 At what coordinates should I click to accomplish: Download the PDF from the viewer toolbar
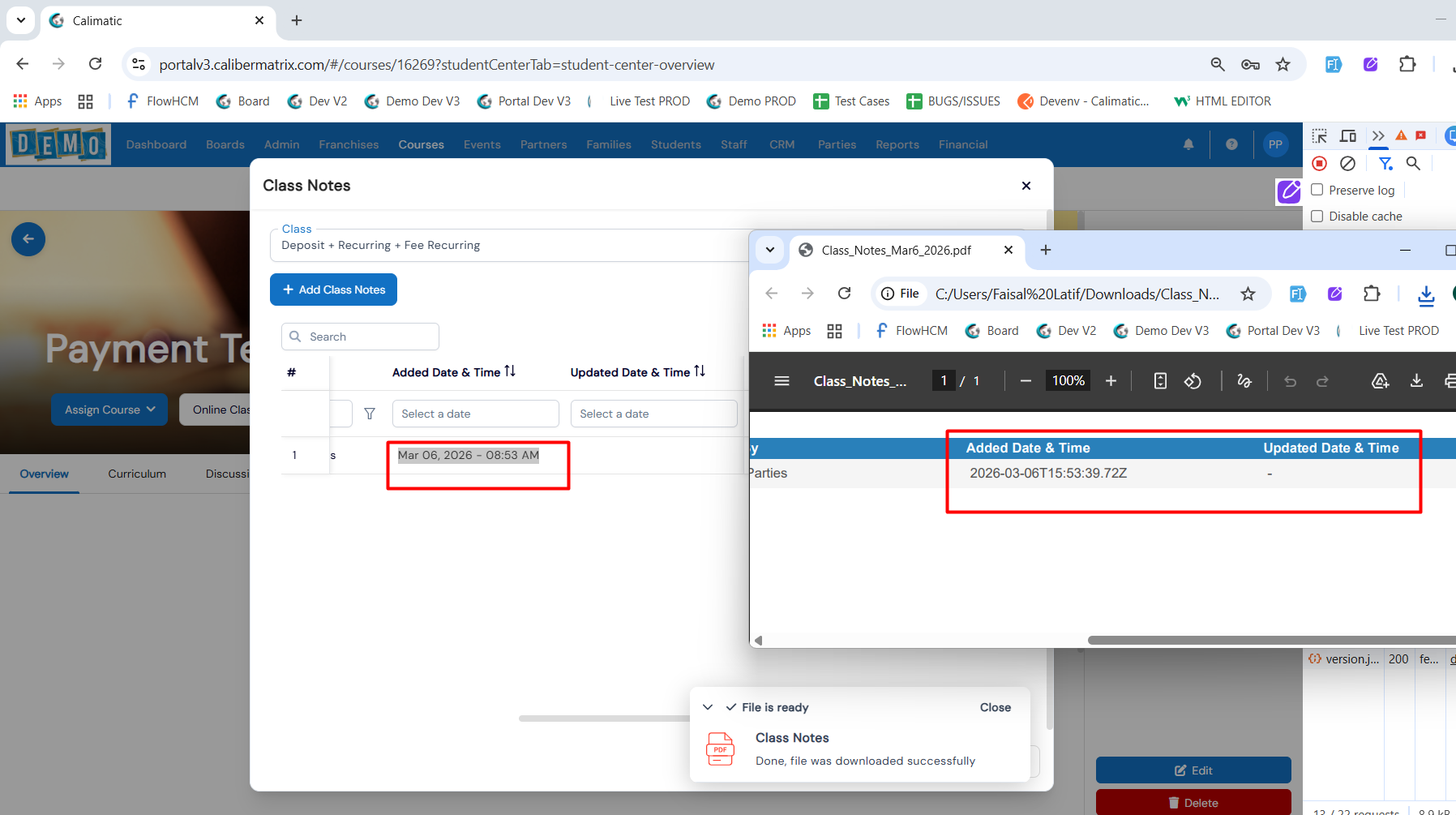pos(1416,381)
